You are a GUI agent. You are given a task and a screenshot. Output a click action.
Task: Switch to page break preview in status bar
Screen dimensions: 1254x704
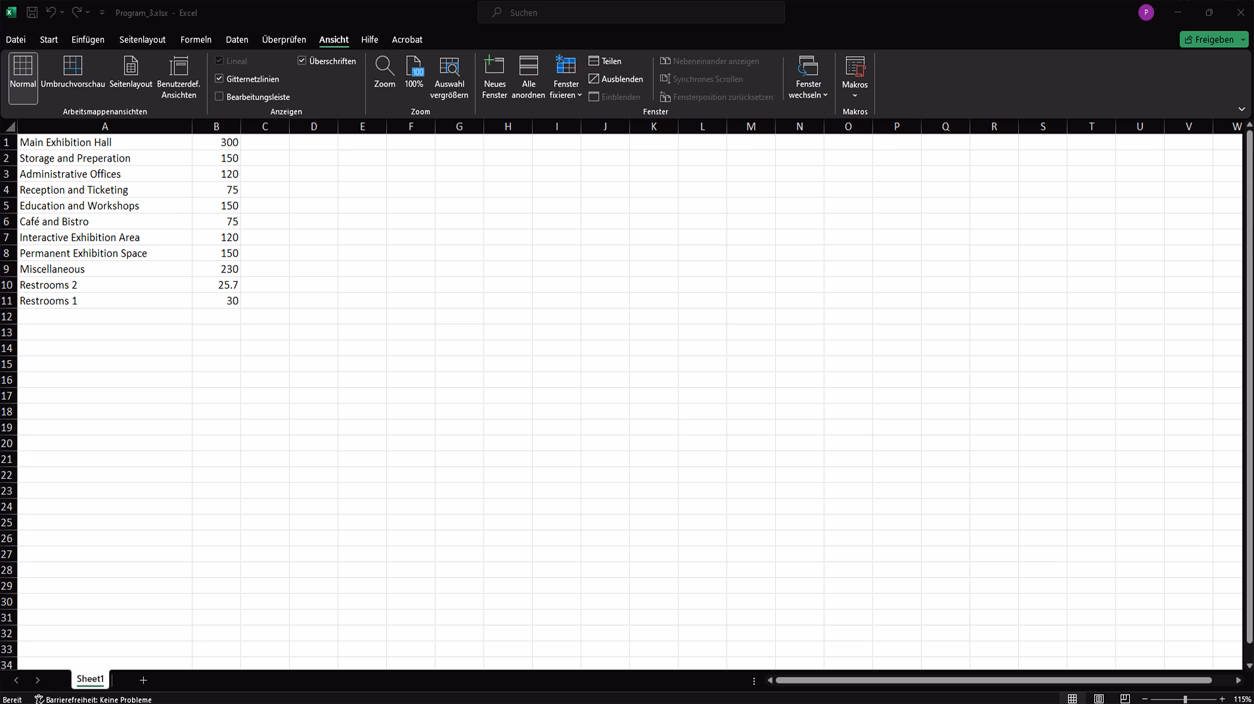click(1125, 699)
